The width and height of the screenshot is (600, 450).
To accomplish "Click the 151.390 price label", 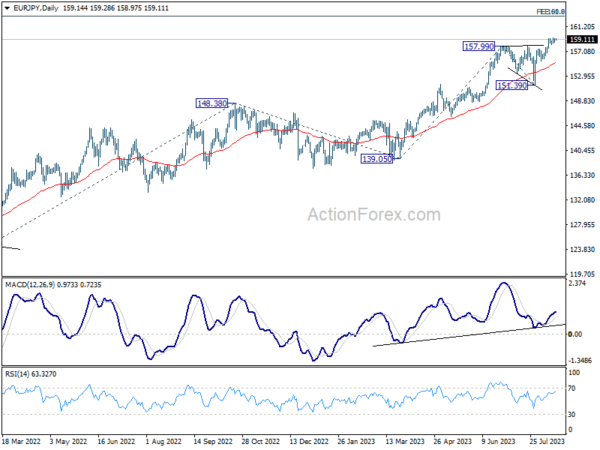I will pyautogui.click(x=512, y=85).
